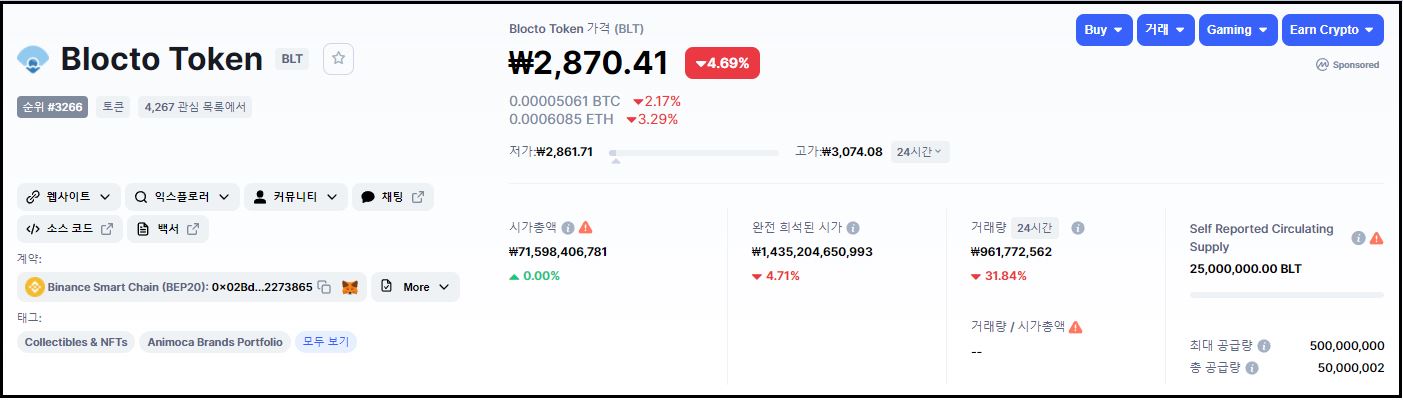This screenshot has width=1403, height=400.
Task: Click the low-high price range bar
Action: (x=694, y=153)
